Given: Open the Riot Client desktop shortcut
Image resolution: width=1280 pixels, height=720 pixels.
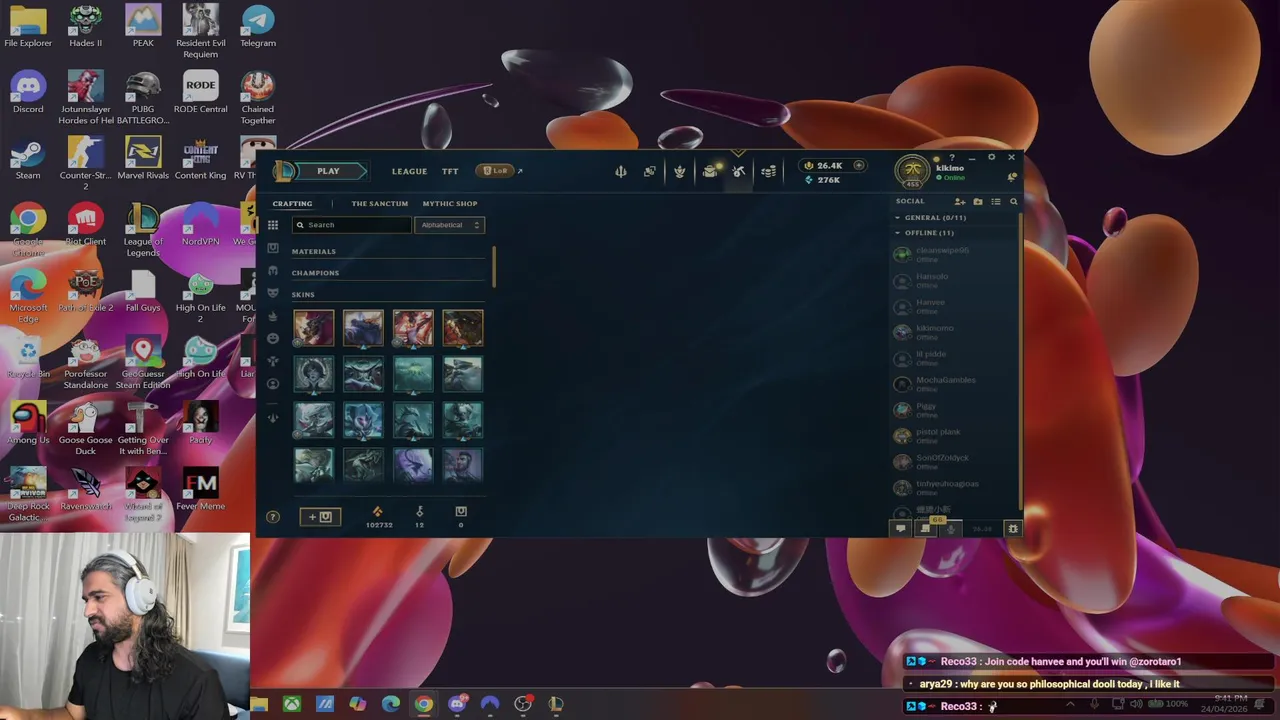Looking at the screenshot, I should coord(86,225).
